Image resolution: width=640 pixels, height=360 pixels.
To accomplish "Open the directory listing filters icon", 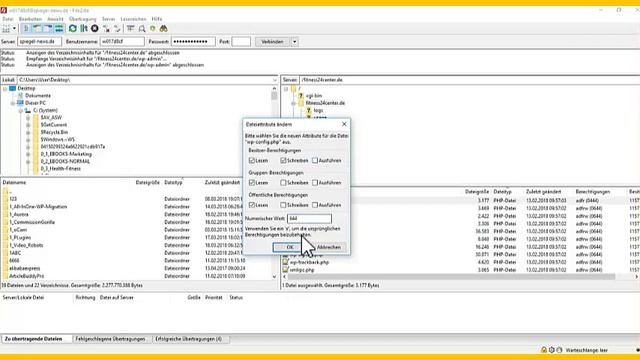I will pyautogui.click(x=131, y=29).
